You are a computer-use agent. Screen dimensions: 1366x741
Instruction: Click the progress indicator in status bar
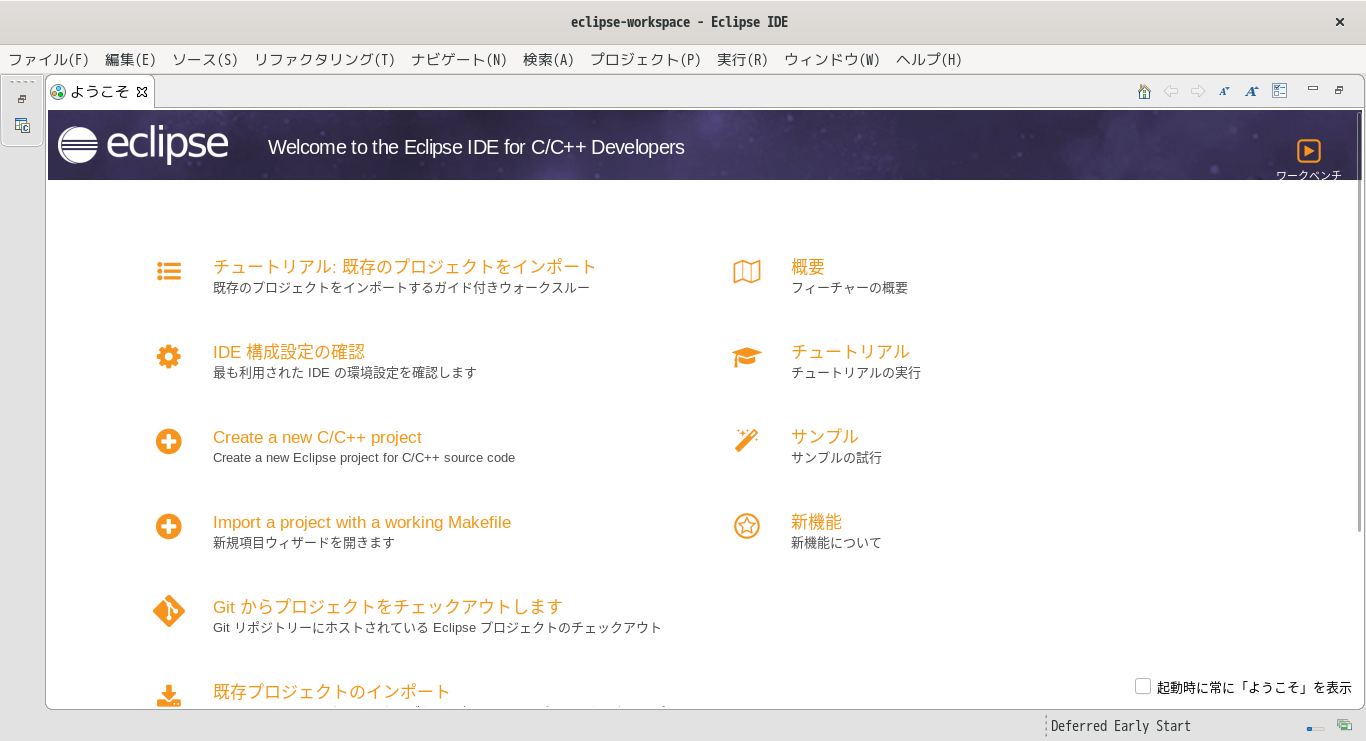coord(1315,728)
